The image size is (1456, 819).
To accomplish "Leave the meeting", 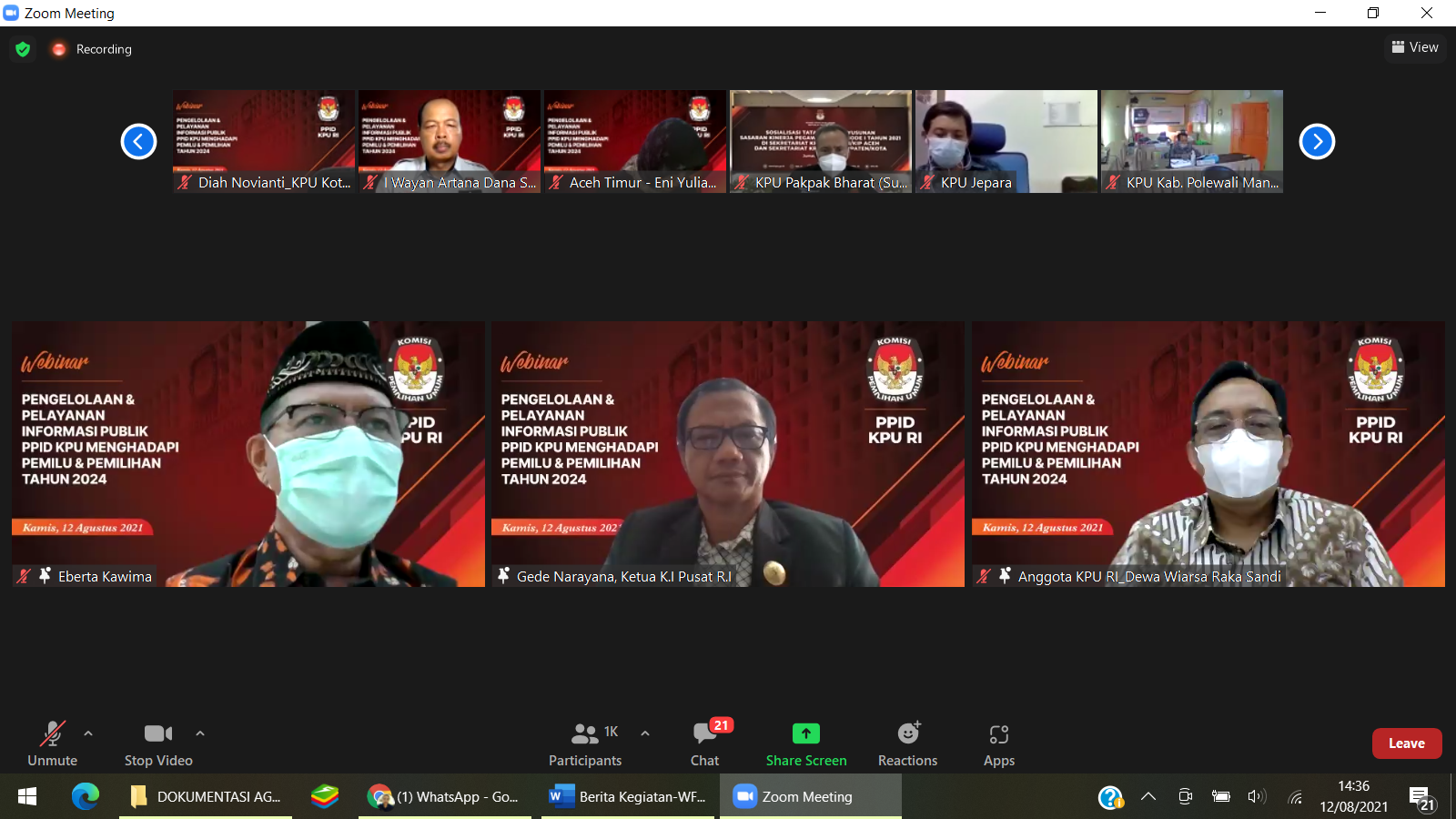I will coord(1406,743).
